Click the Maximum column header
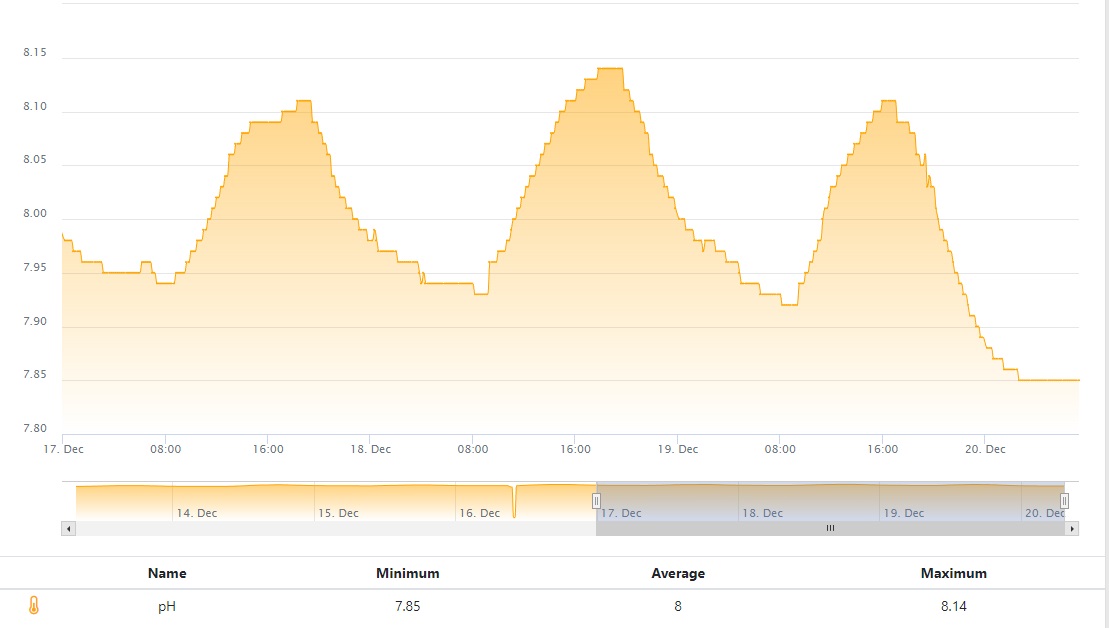The height and width of the screenshot is (628, 1109). 953,574
